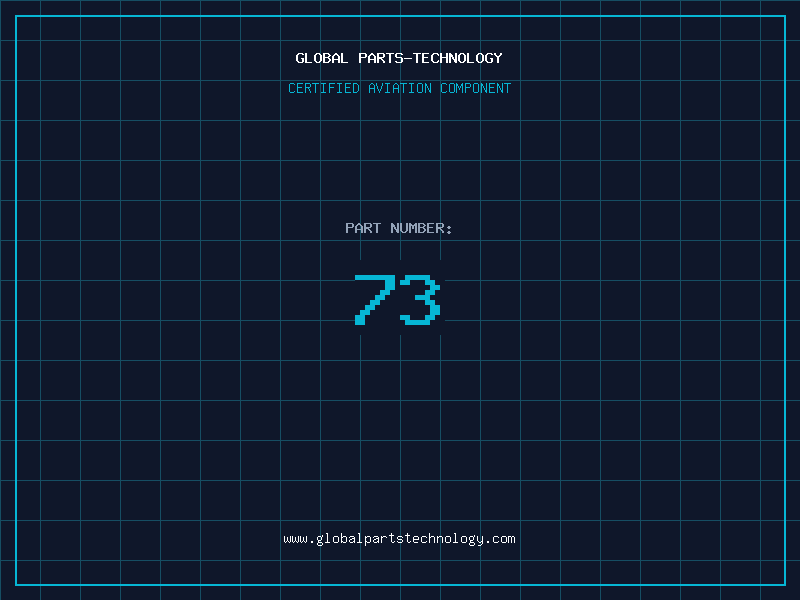Screen dimensions: 800x600
Task: Click the www prefix of the URL
Action: (295, 539)
